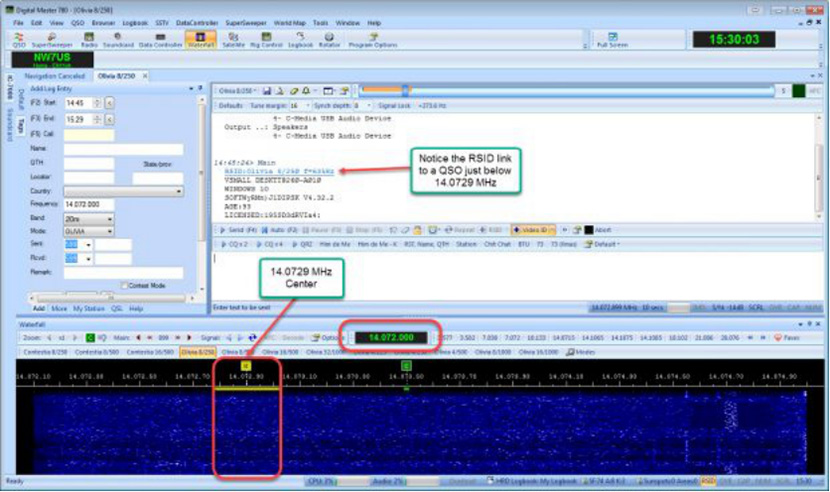Open the SuperSweeper menu in menu bar
Image resolution: width=830 pixels, height=492 pixels.
pos(246,22)
